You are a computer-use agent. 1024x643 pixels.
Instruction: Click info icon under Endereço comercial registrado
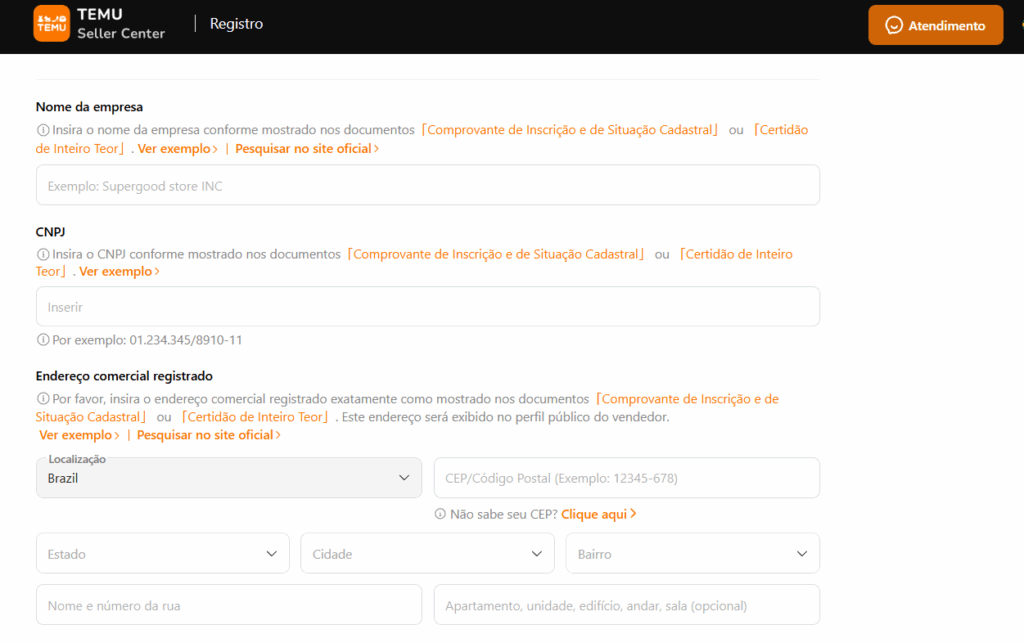(x=43, y=399)
